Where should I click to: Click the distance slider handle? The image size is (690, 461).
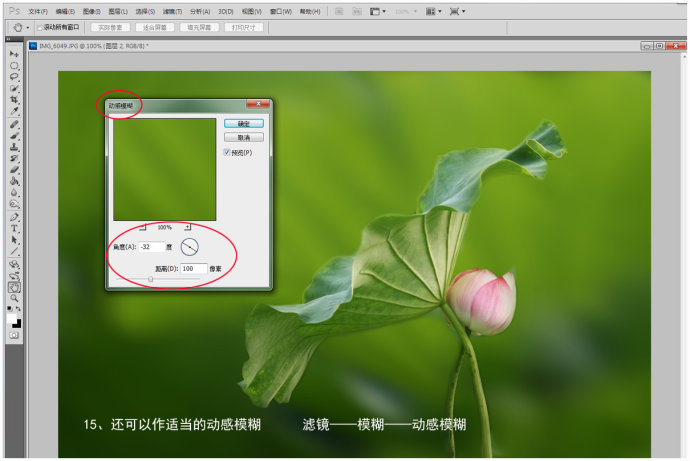click(x=151, y=279)
